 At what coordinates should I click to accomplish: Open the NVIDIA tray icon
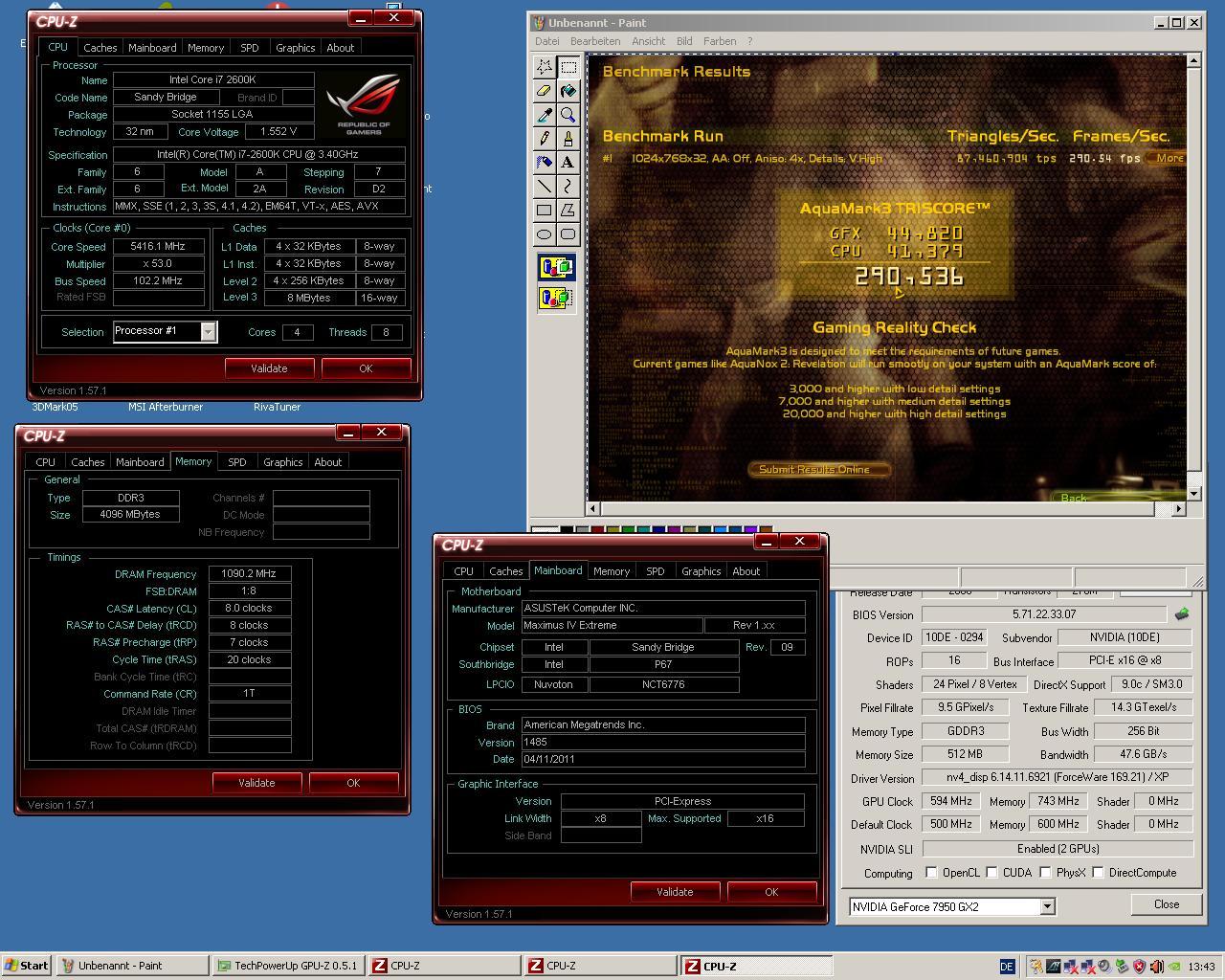coord(1174,967)
